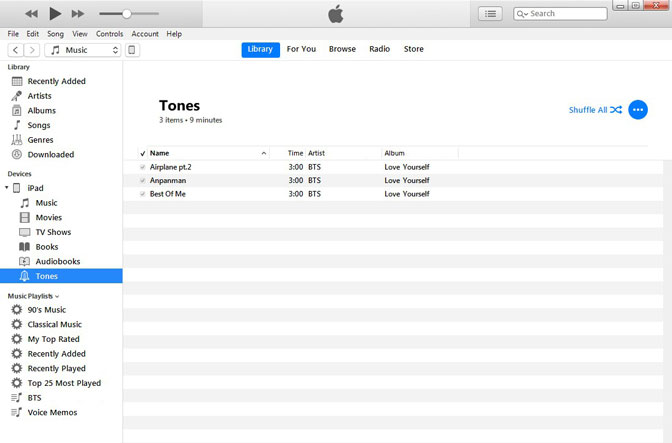Select the Best Of Me tone

tap(393, 194)
